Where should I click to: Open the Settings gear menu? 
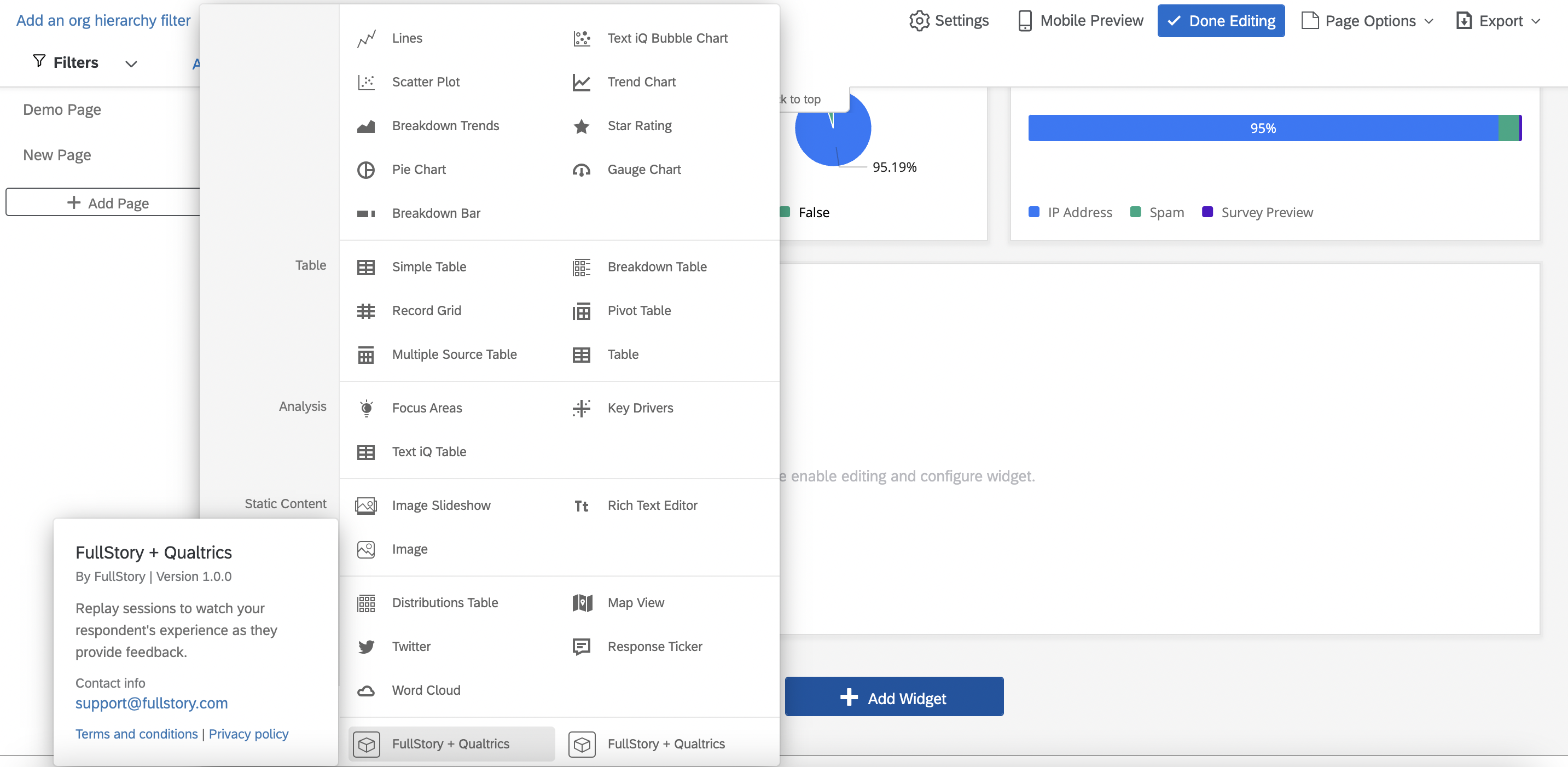[x=948, y=20]
